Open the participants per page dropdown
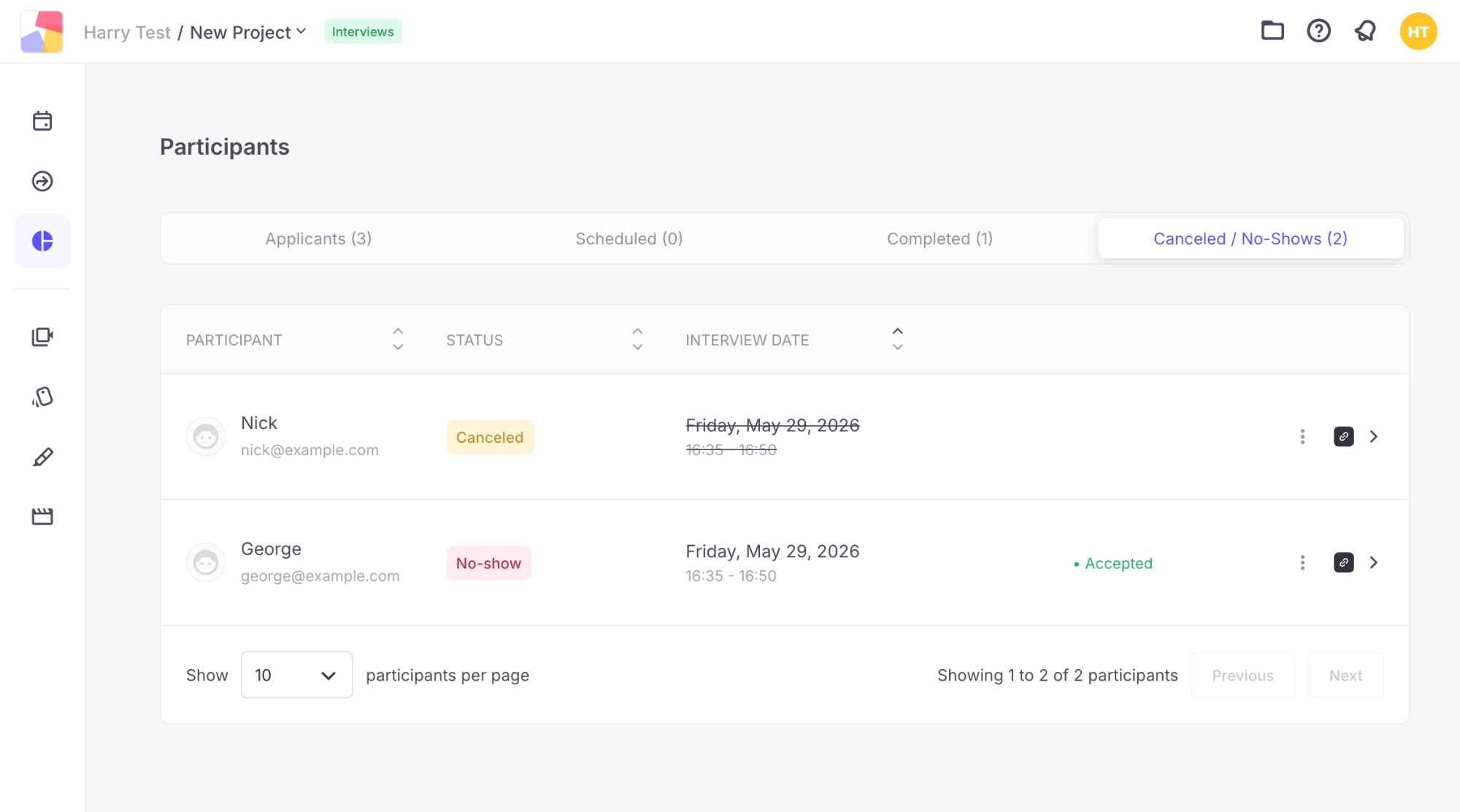Screen dimensions: 1460x812 coord(296,675)
